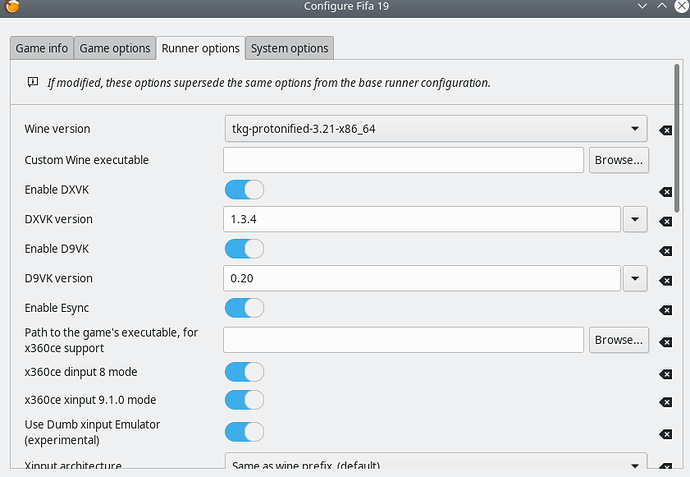
Task: Reset DXVK version with its clear icon
Action: point(665,221)
